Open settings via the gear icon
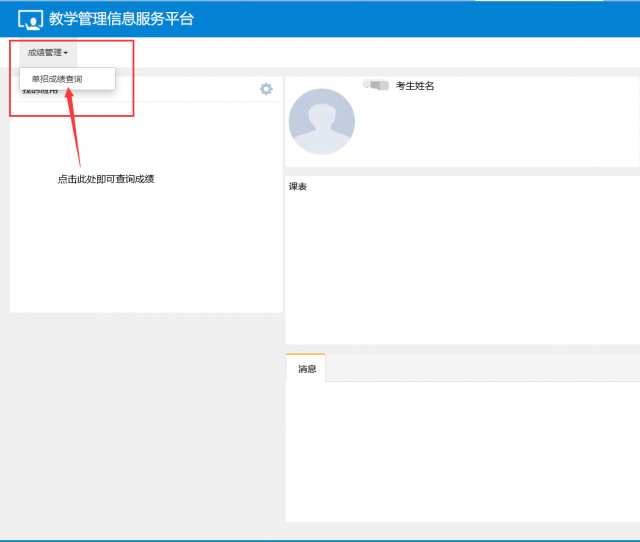640x542 pixels. [x=266, y=89]
